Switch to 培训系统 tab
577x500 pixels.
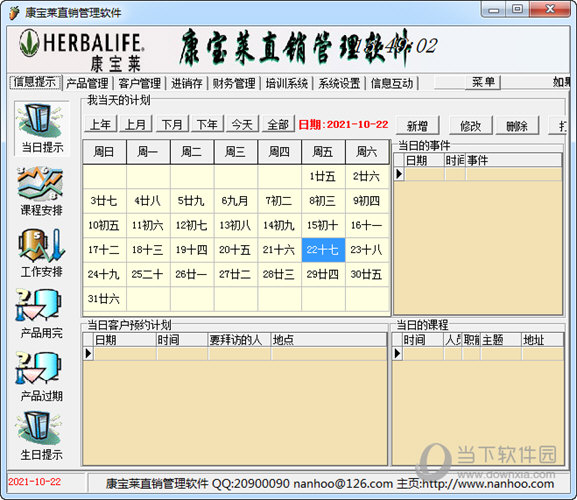286,84
